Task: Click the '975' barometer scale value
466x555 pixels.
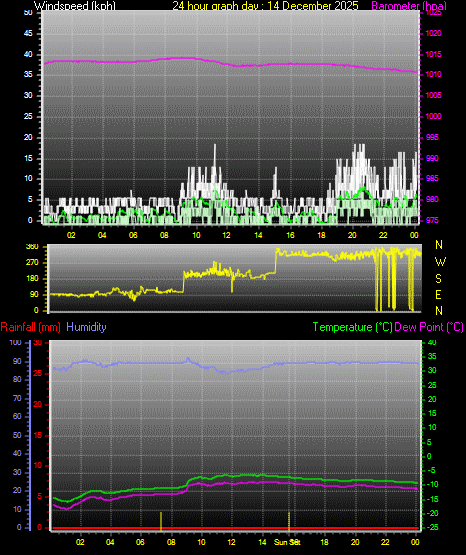Action: coord(432,220)
